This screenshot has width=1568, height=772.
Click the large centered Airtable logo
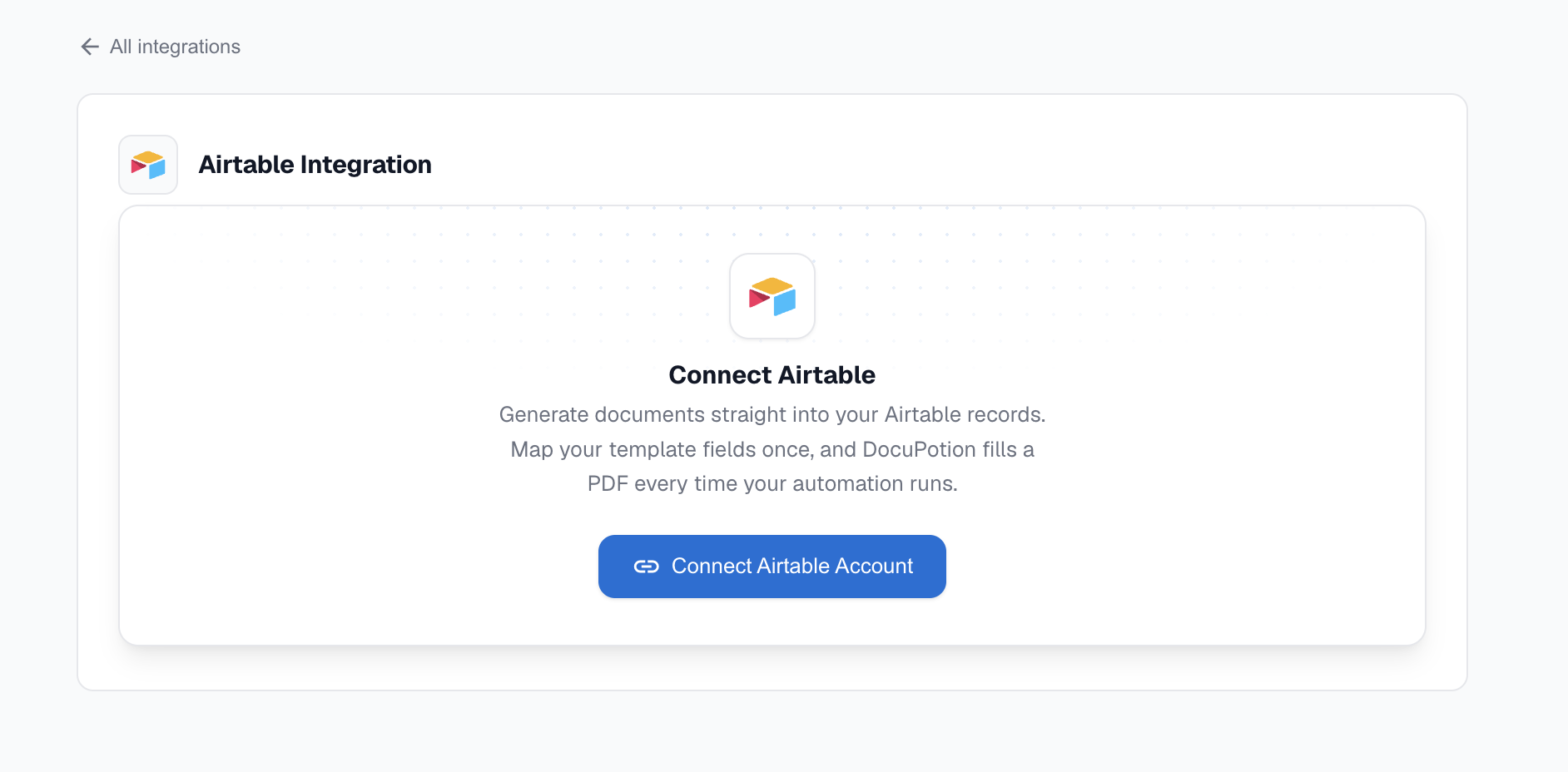(x=772, y=296)
